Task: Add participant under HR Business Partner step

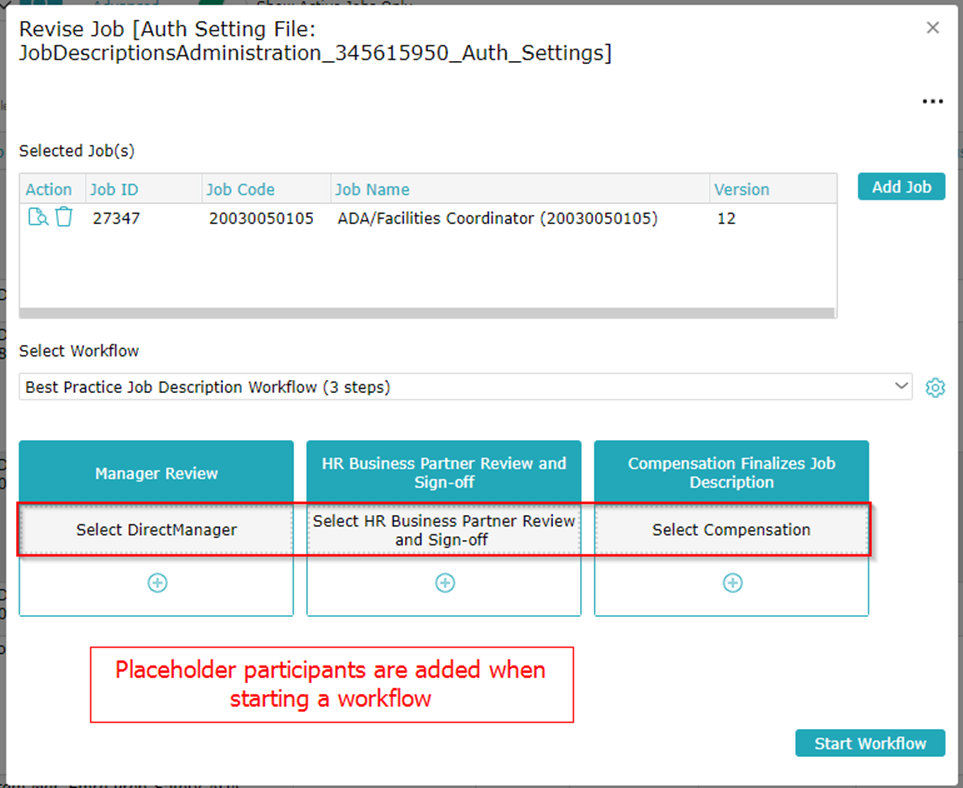Action: click(445, 583)
